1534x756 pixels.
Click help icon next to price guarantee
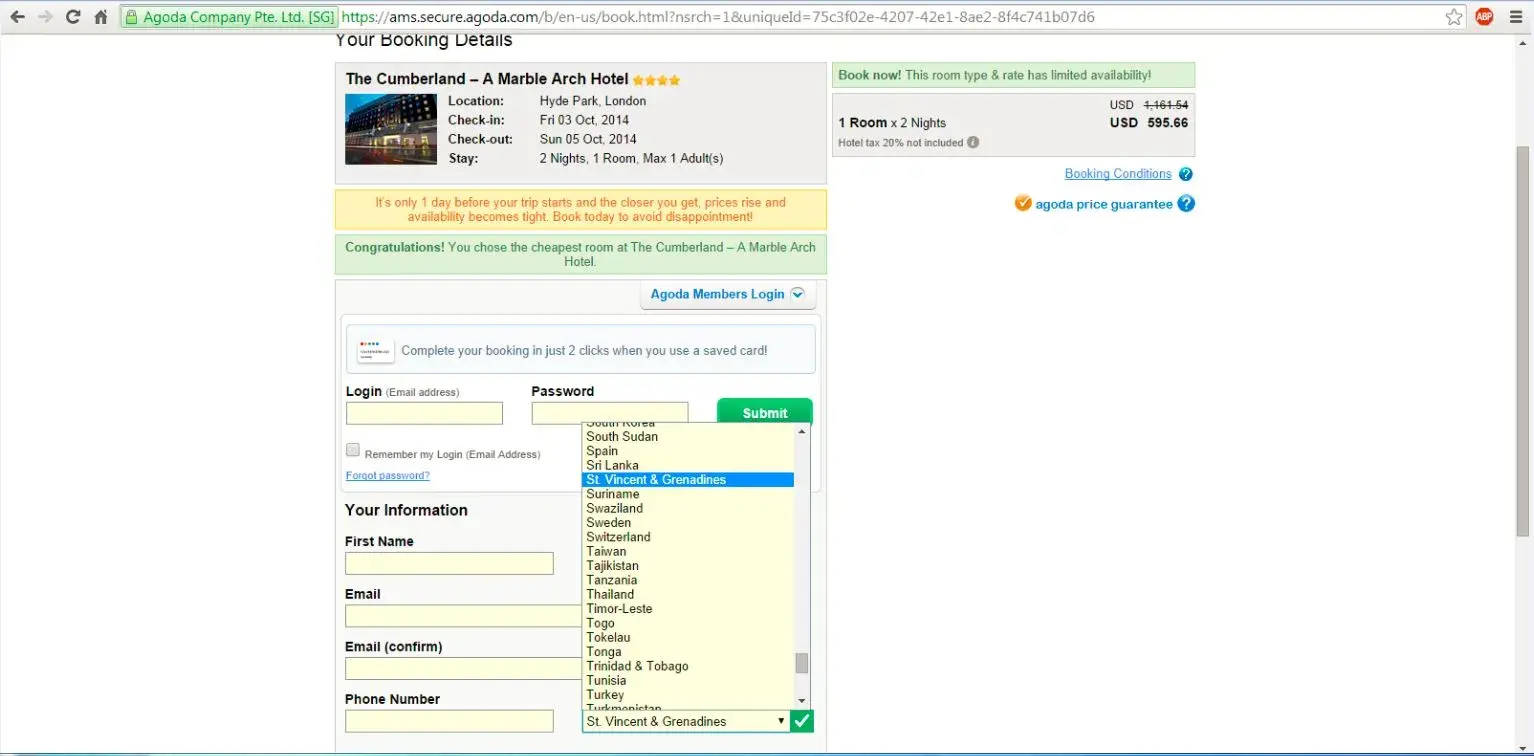tap(1186, 204)
